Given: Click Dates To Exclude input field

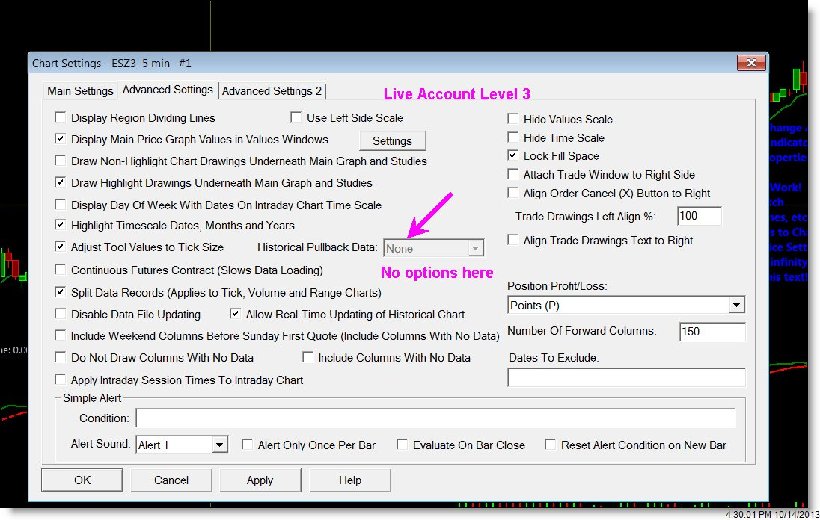Looking at the screenshot, I should point(626,378).
